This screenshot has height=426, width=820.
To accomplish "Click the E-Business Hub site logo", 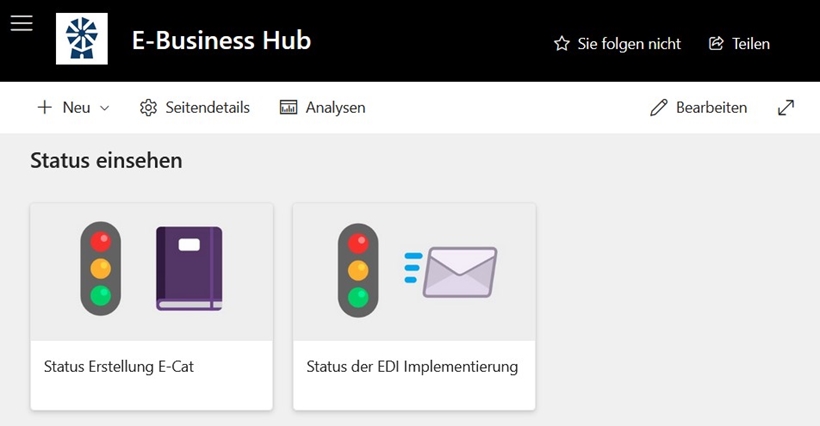I will coord(82,39).
